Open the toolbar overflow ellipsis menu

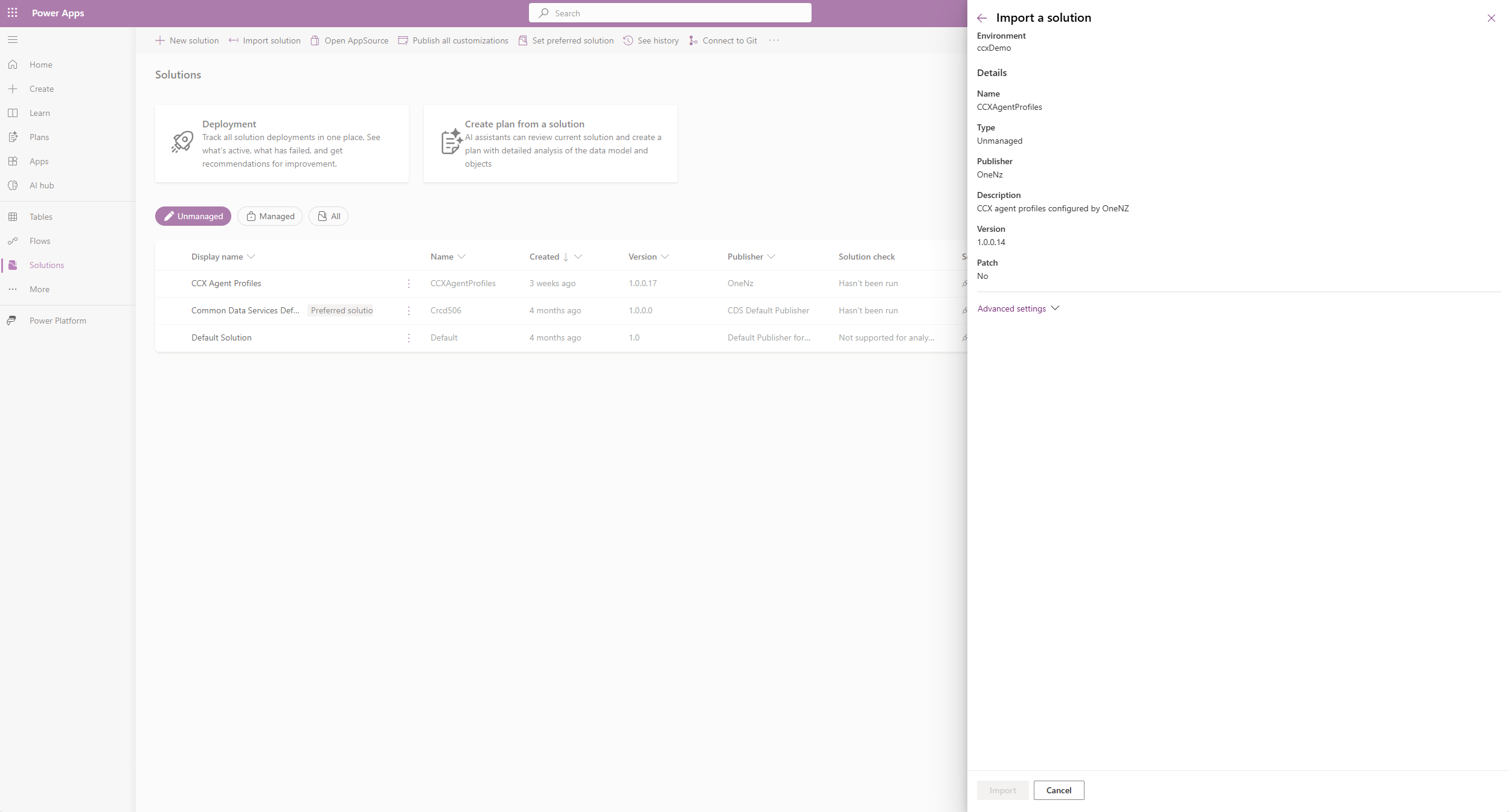(x=774, y=40)
